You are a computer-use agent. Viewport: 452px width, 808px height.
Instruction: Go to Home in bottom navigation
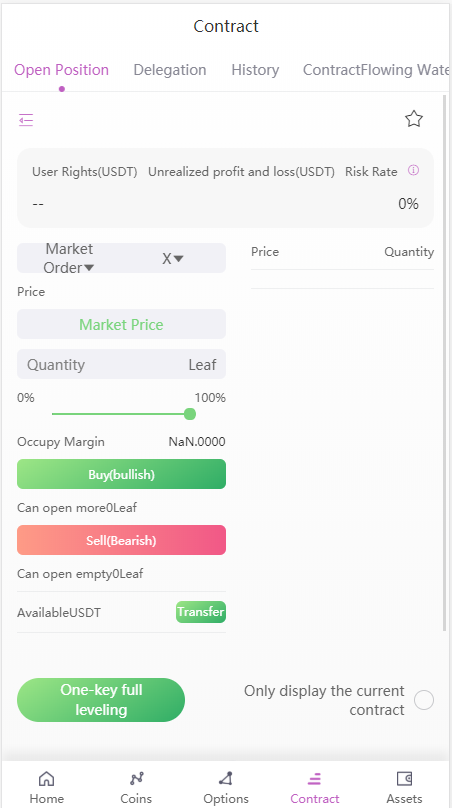click(x=46, y=787)
